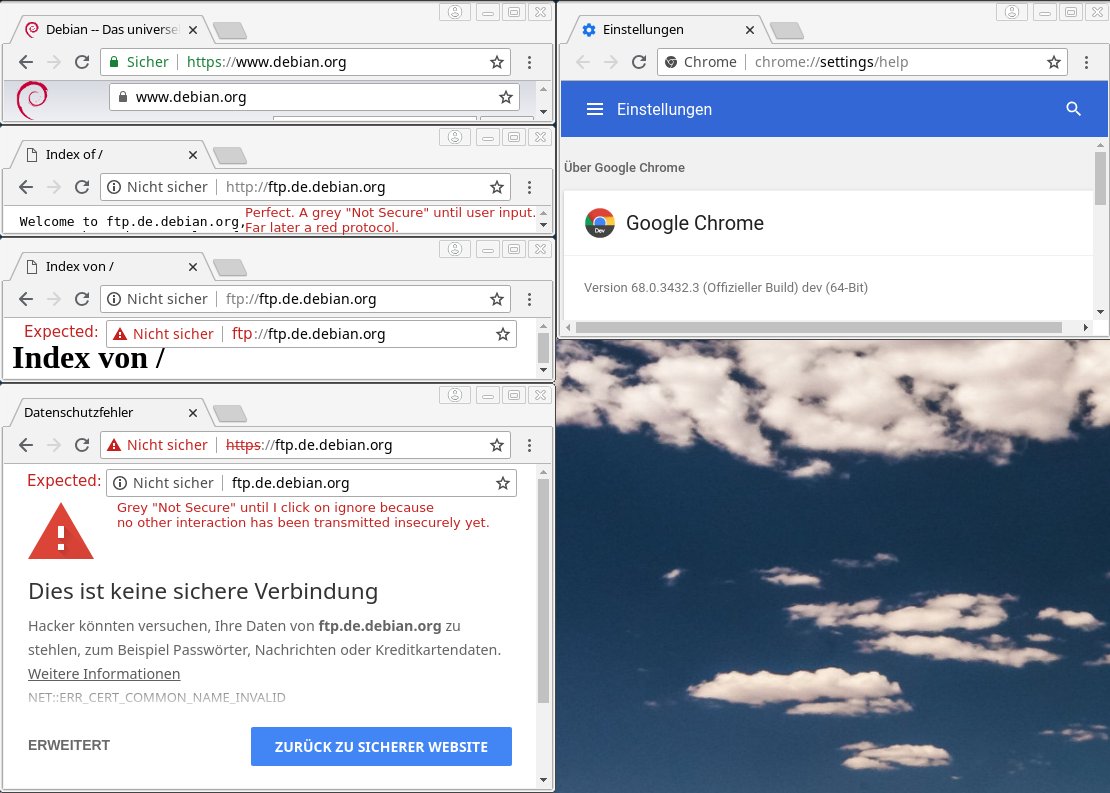Open Chrome menu in the Debian window
Viewport: 1110px width, 793px height.
click(530, 62)
